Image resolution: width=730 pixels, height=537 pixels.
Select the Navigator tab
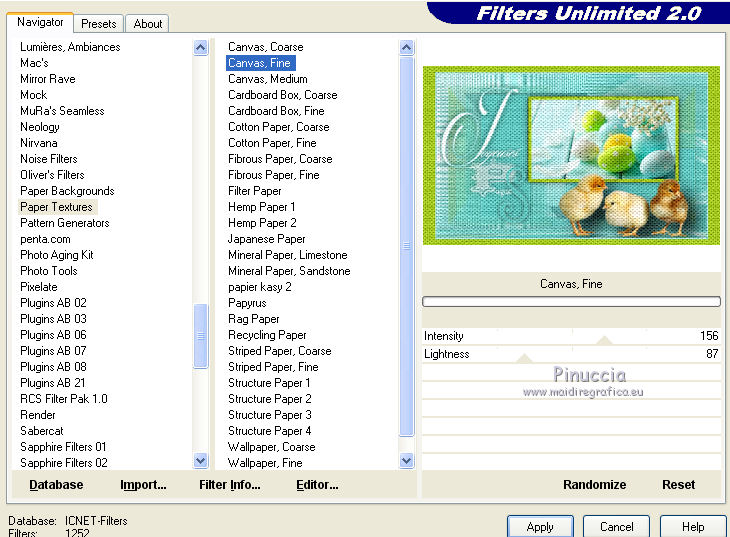[40, 22]
